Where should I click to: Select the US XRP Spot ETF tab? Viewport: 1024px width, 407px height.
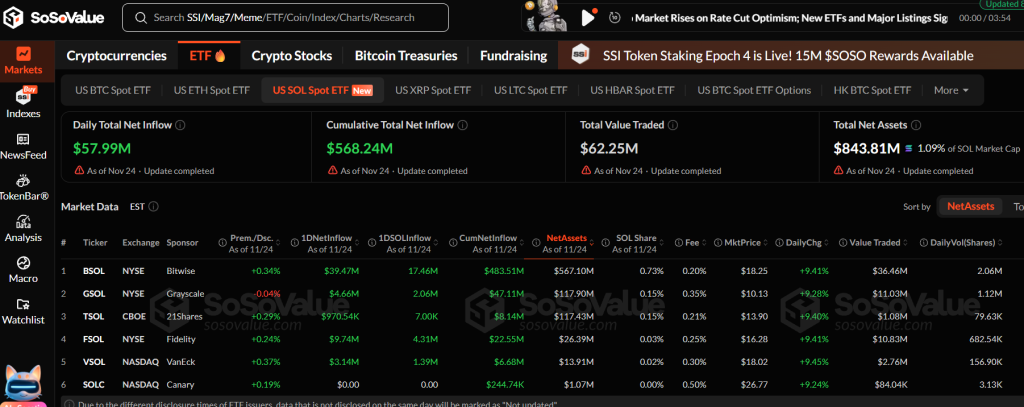432,90
